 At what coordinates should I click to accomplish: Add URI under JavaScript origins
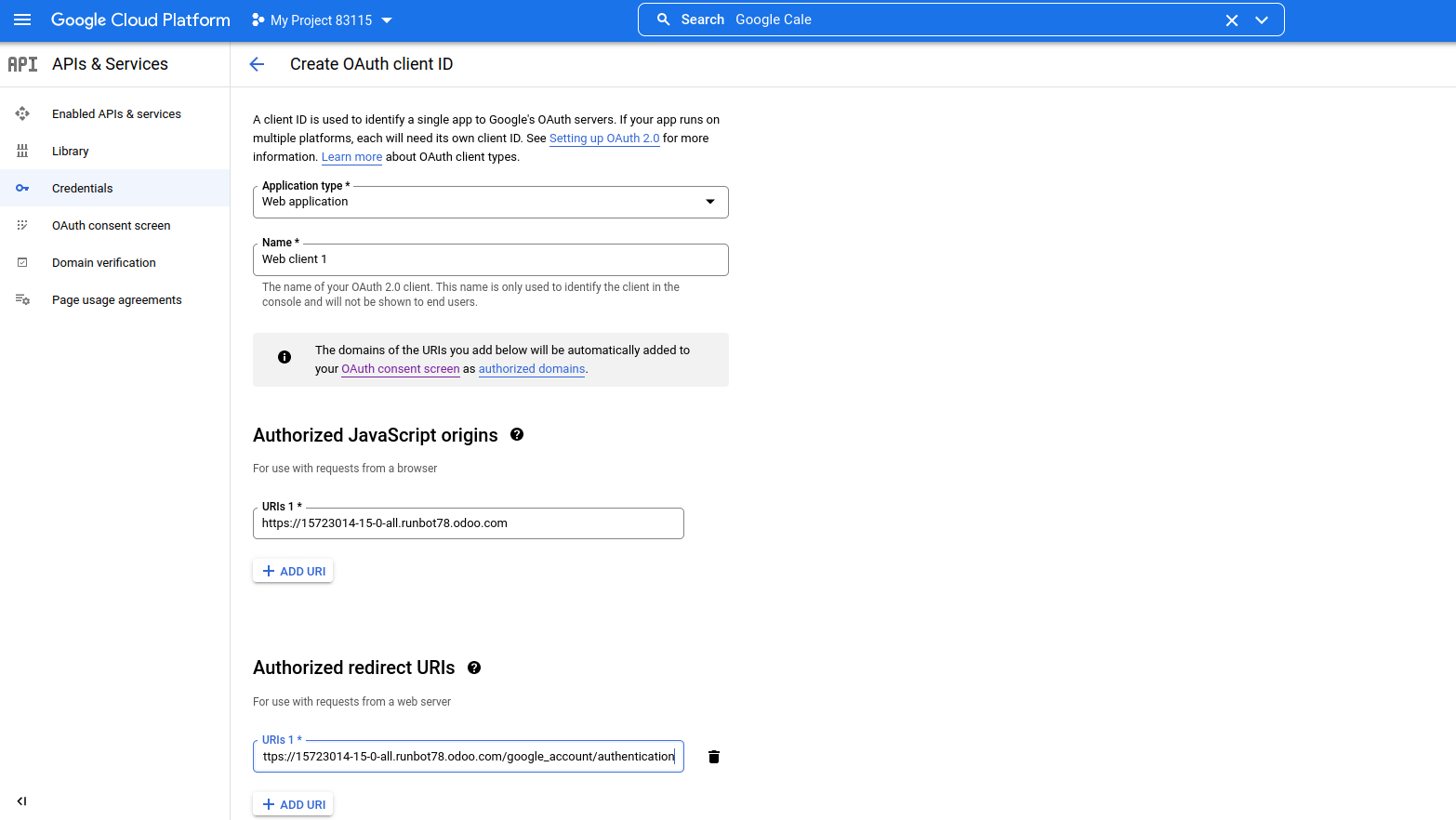click(x=293, y=571)
